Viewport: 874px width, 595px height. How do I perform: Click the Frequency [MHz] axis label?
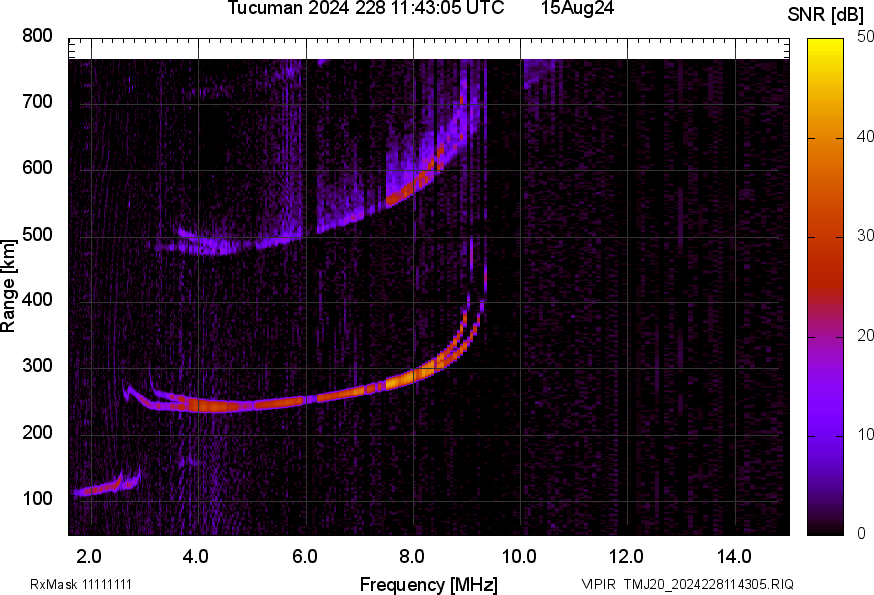coord(428,584)
